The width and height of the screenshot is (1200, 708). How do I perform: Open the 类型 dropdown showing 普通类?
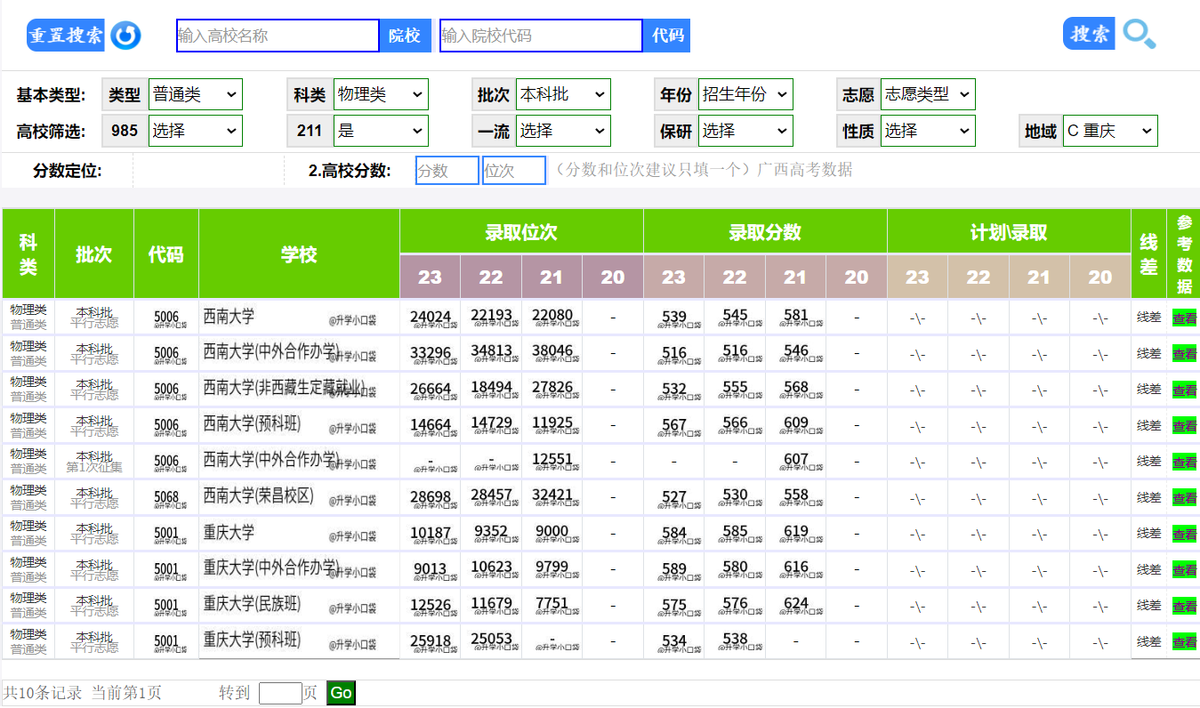196,93
